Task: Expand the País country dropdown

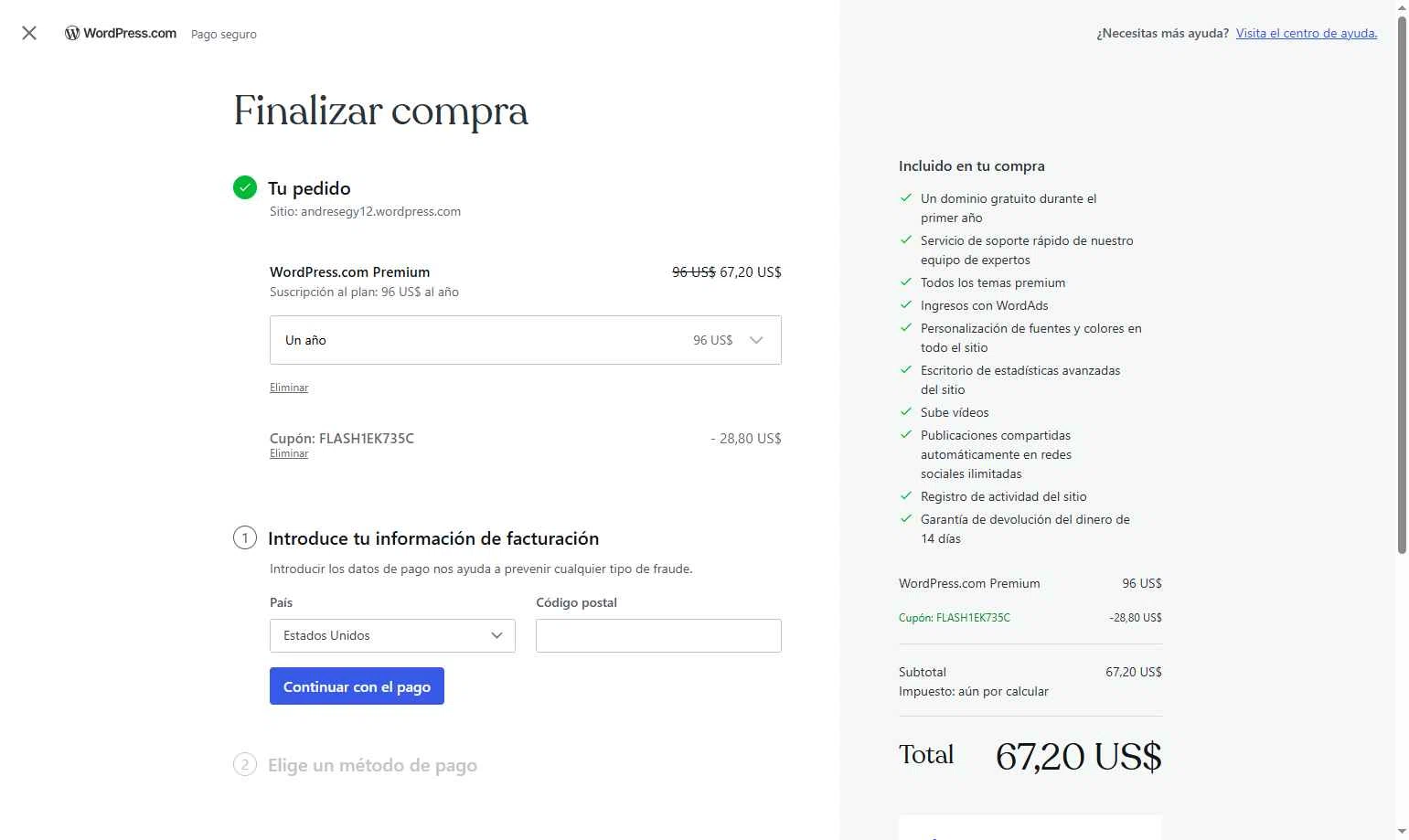Action: pos(391,635)
